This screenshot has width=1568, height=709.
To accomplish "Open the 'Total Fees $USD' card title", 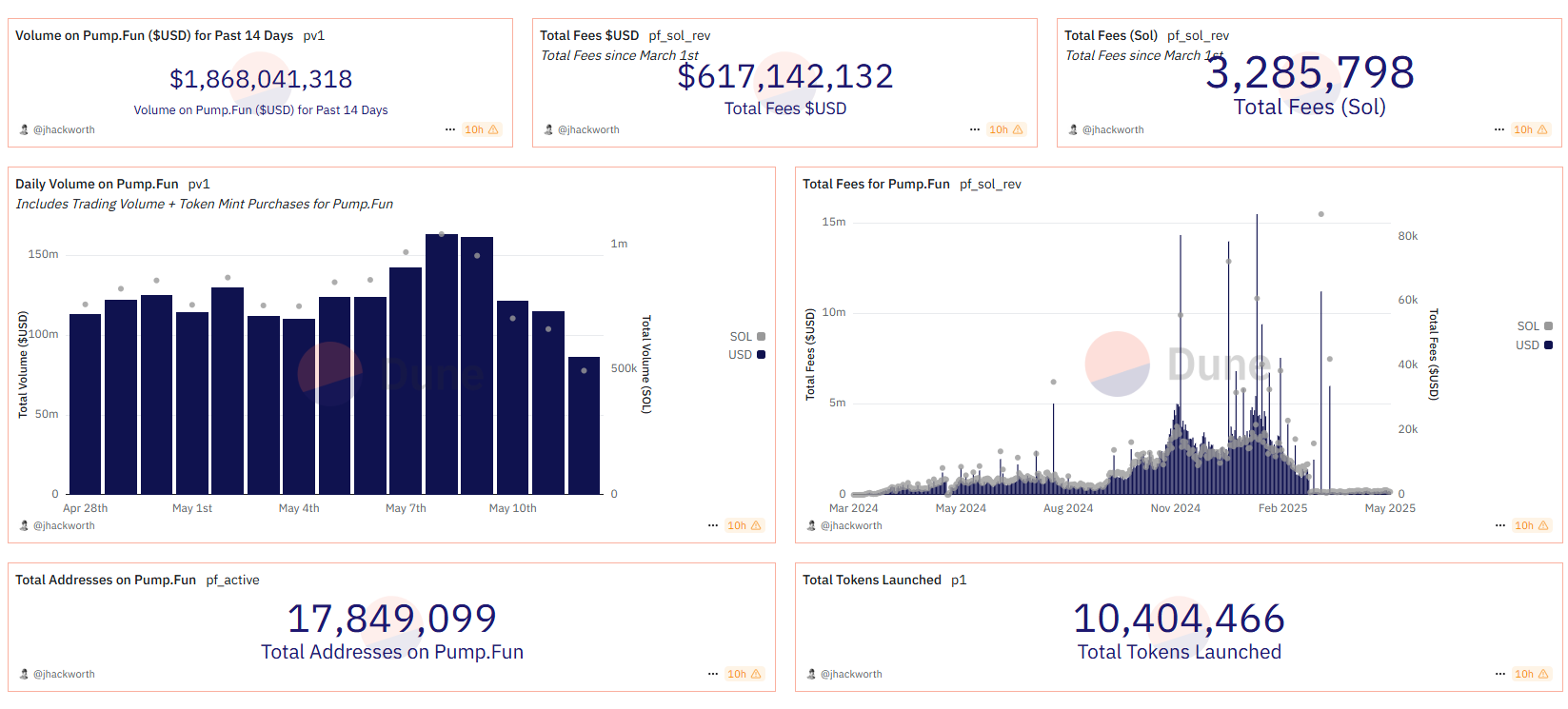I will pyautogui.click(x=589, y=35).
